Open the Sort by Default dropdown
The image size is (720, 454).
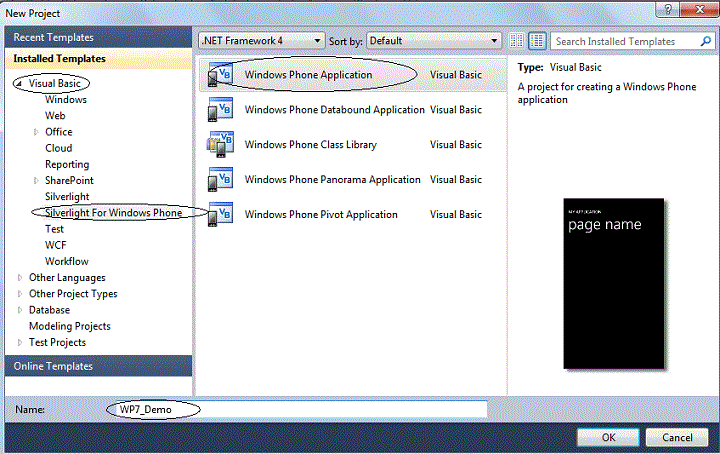tap(433, 41)
